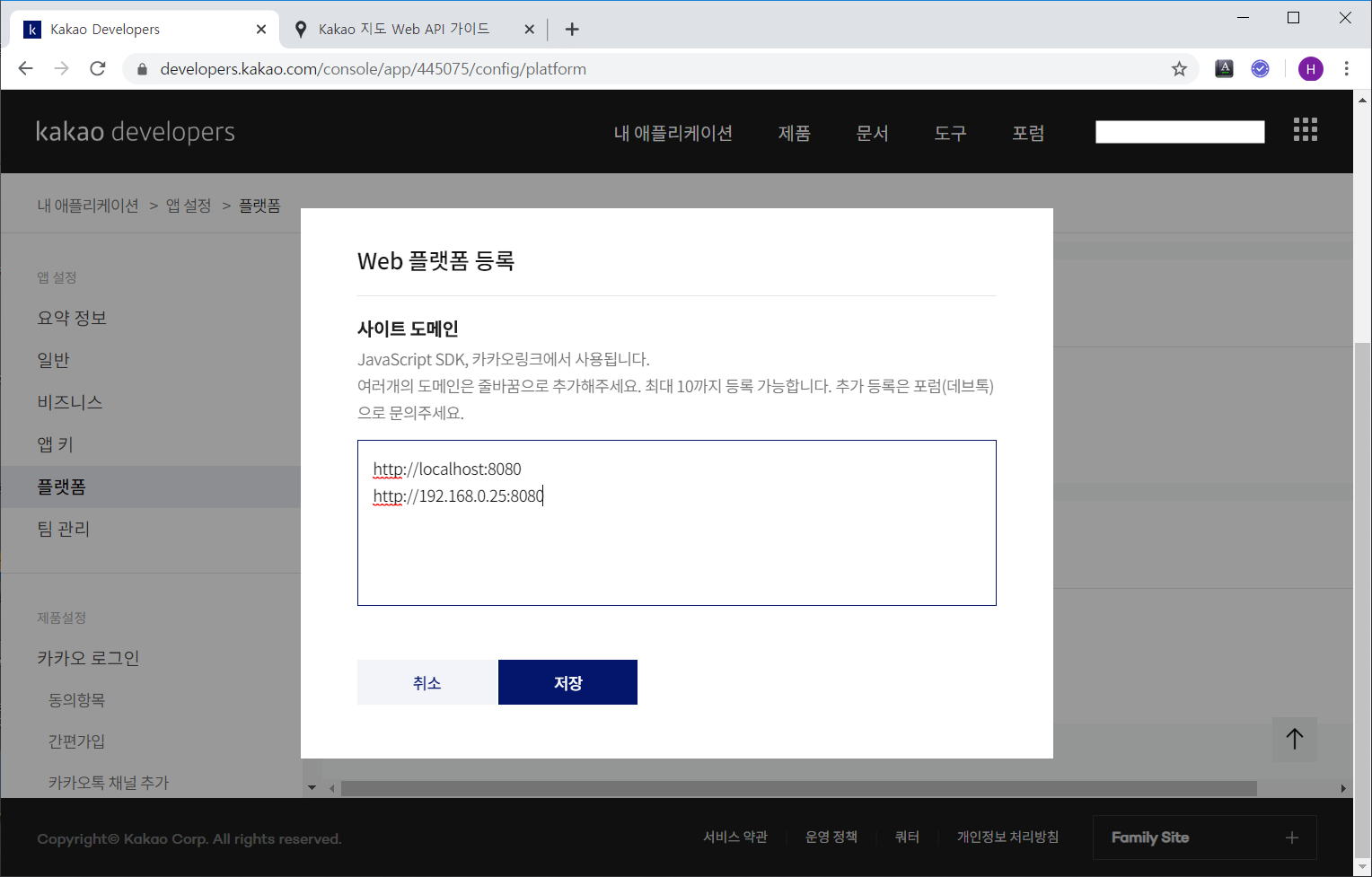Open 카카오톡 채널 추가 in the sidebar
This screenshot has height=877, width=1372.
[109, 783]
